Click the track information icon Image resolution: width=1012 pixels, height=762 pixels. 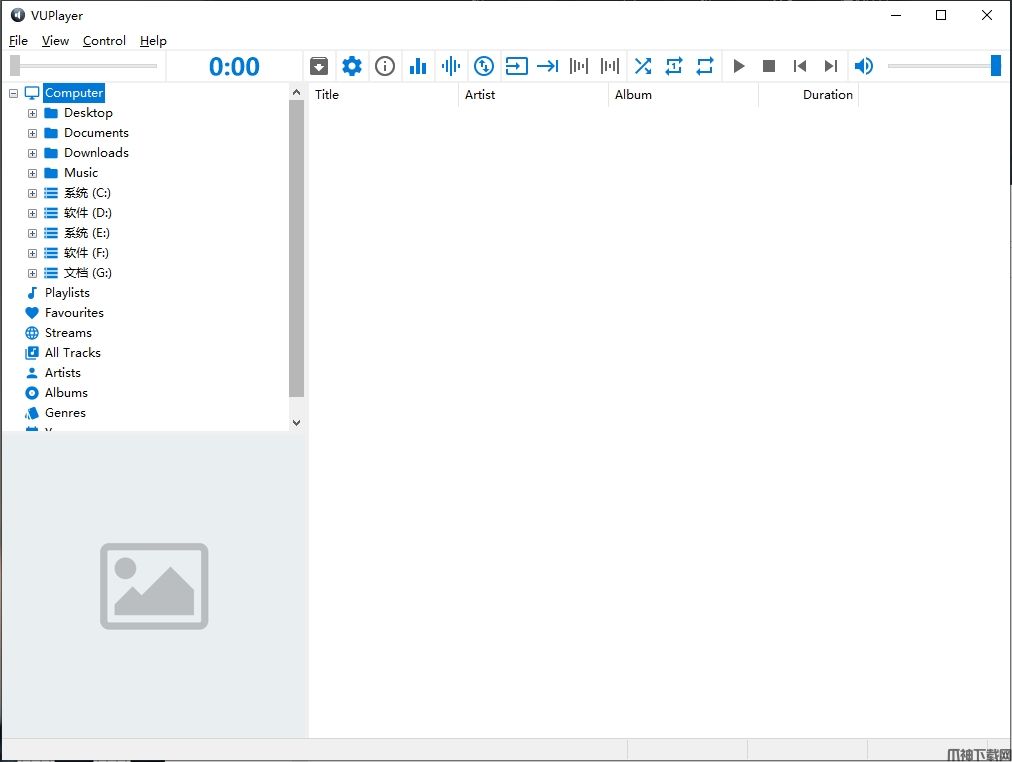tap(385, 66)
